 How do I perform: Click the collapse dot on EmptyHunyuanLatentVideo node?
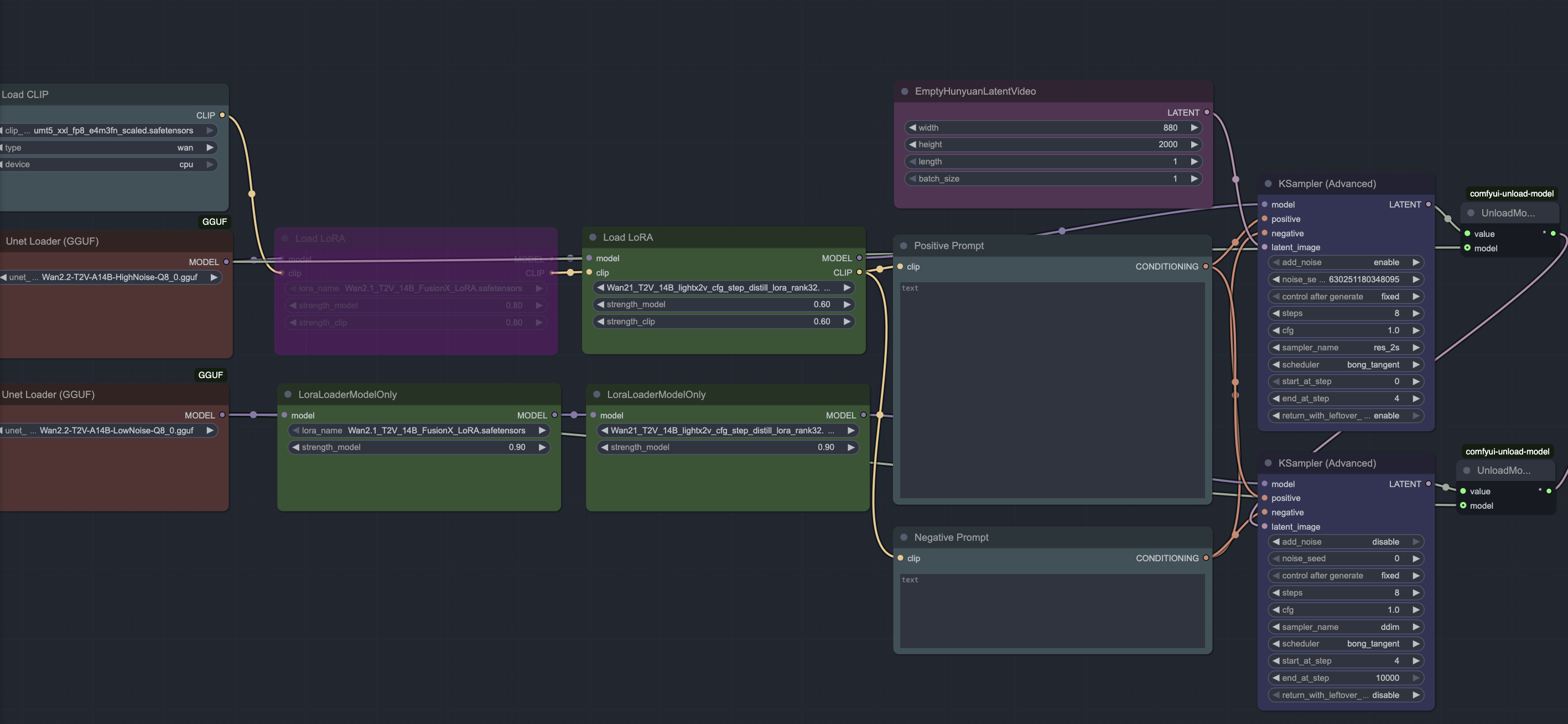coord(905,91)
